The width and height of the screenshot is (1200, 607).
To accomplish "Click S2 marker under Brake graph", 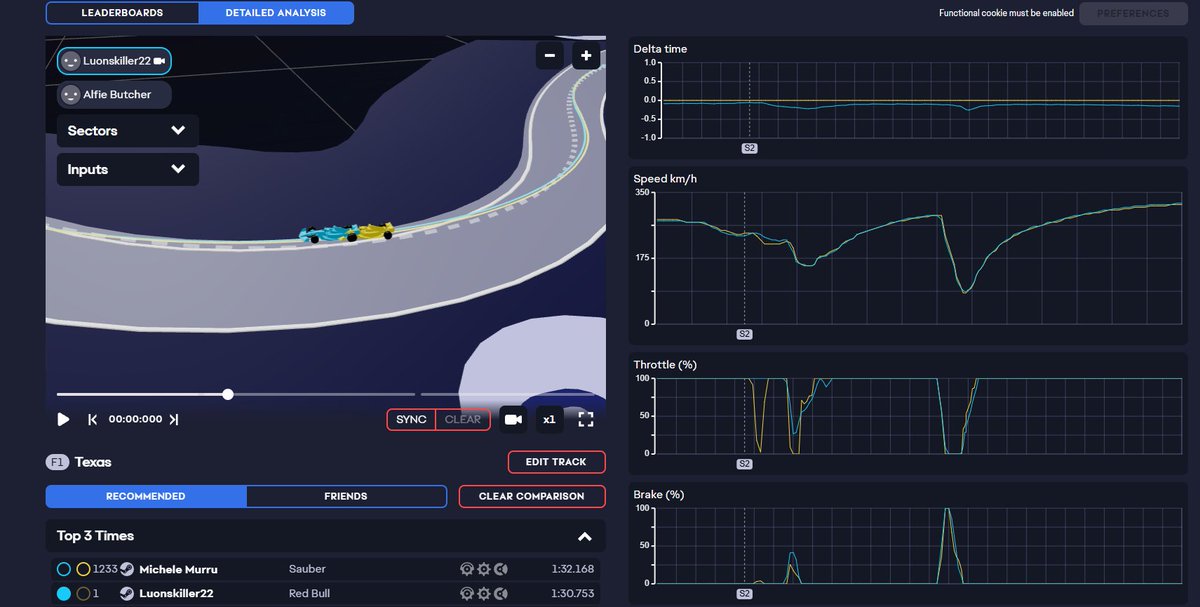I will click(744, 593).
